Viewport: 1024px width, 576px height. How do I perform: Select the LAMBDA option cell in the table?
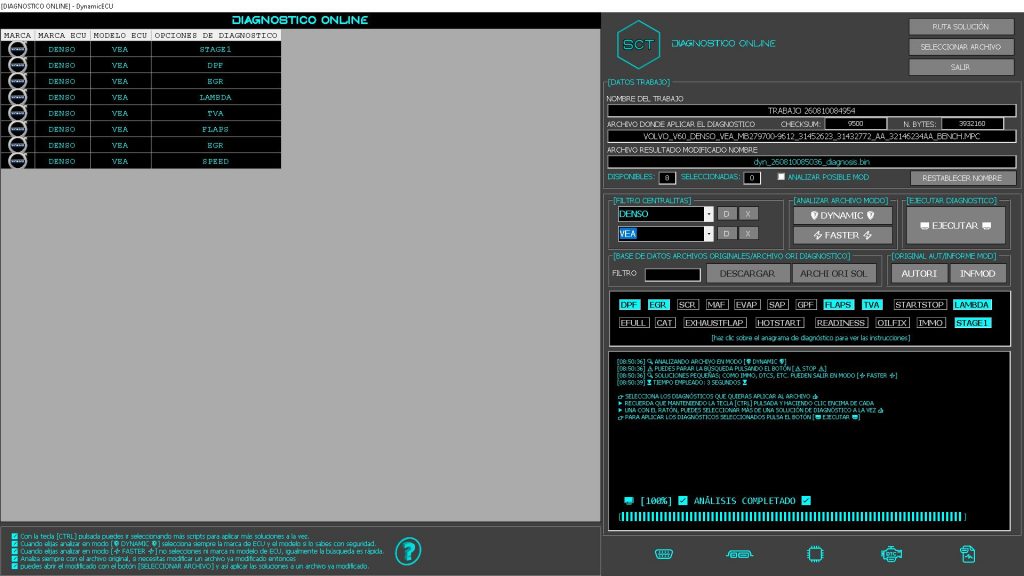pyautogui.click(x=216, y=97)
